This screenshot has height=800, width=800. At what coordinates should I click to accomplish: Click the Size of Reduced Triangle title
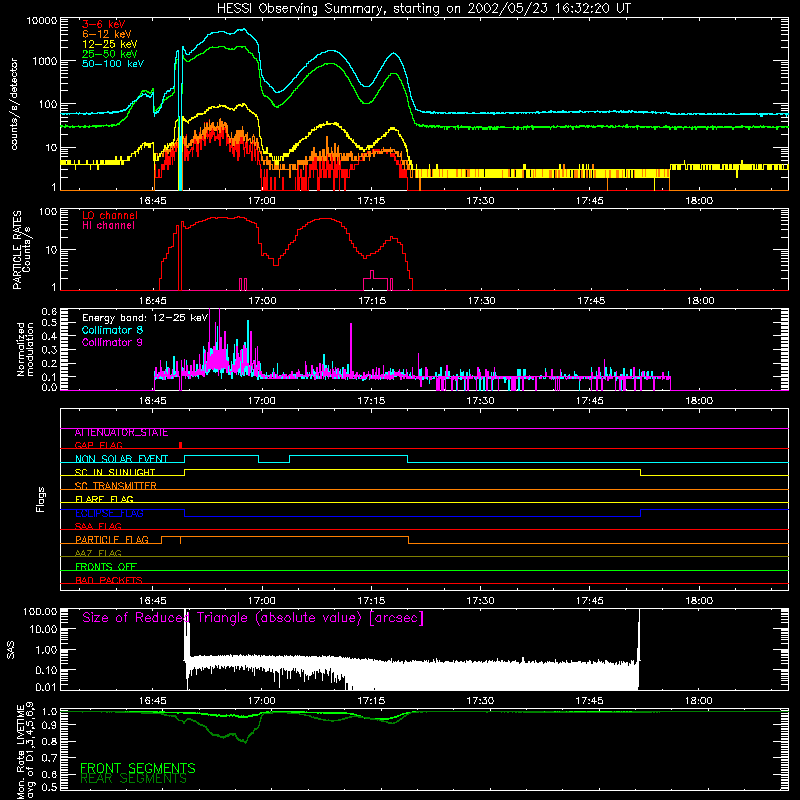click(x=253, y=618)
